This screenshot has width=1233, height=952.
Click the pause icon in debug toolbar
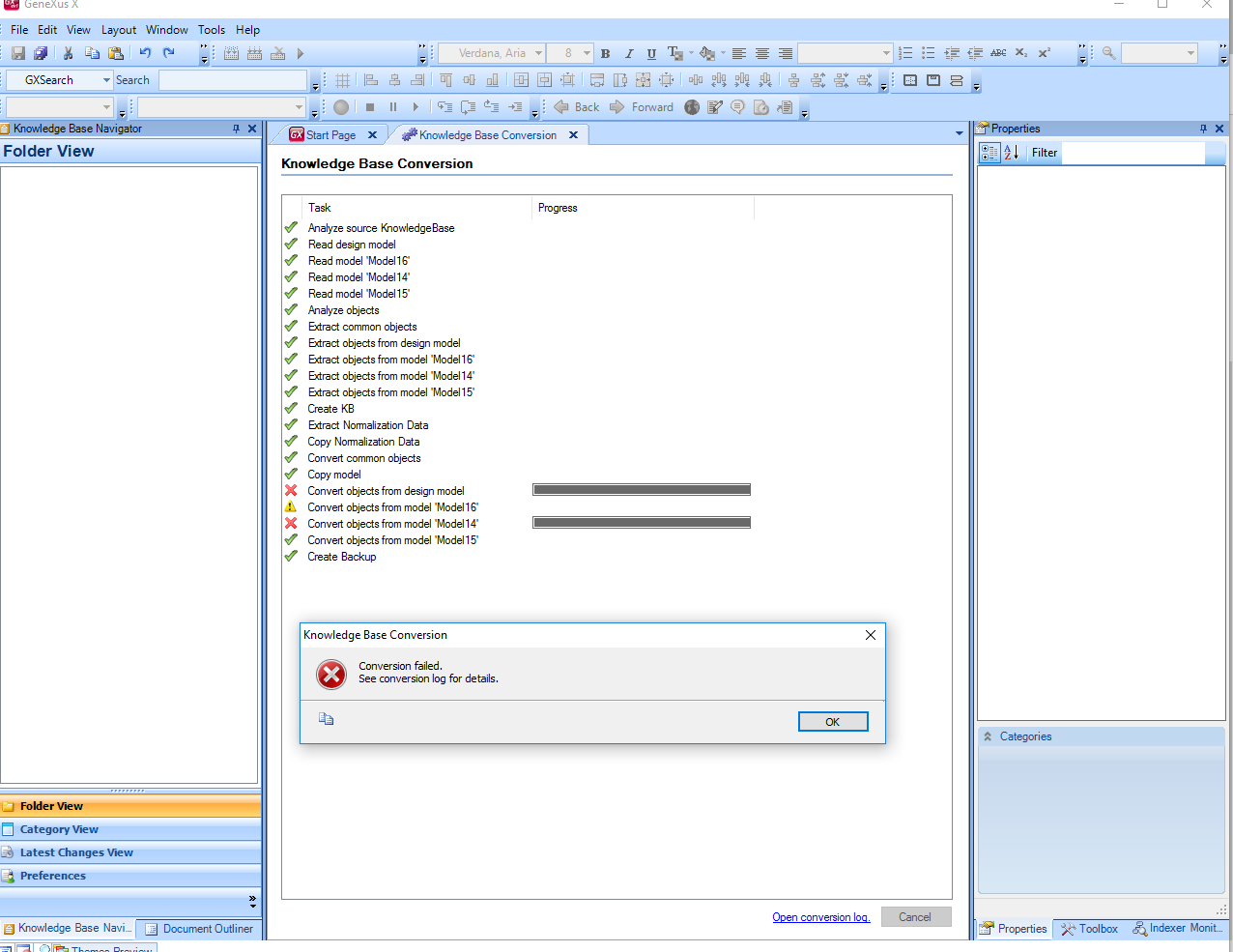click(x=393, y=107)
